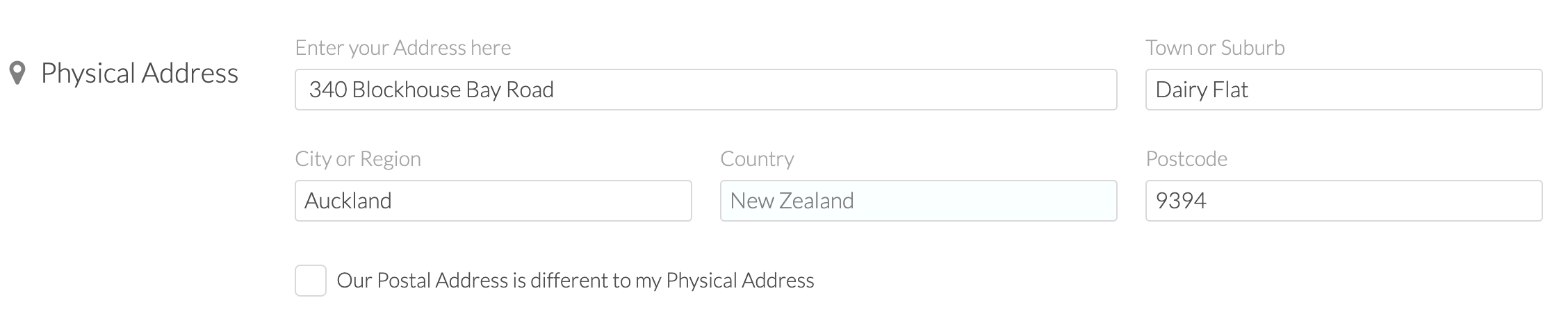Place cursor on 'Auckland' text
The width and height of the screenshot is (1568, 332).
pyautogui.click(x=348, y=201)
